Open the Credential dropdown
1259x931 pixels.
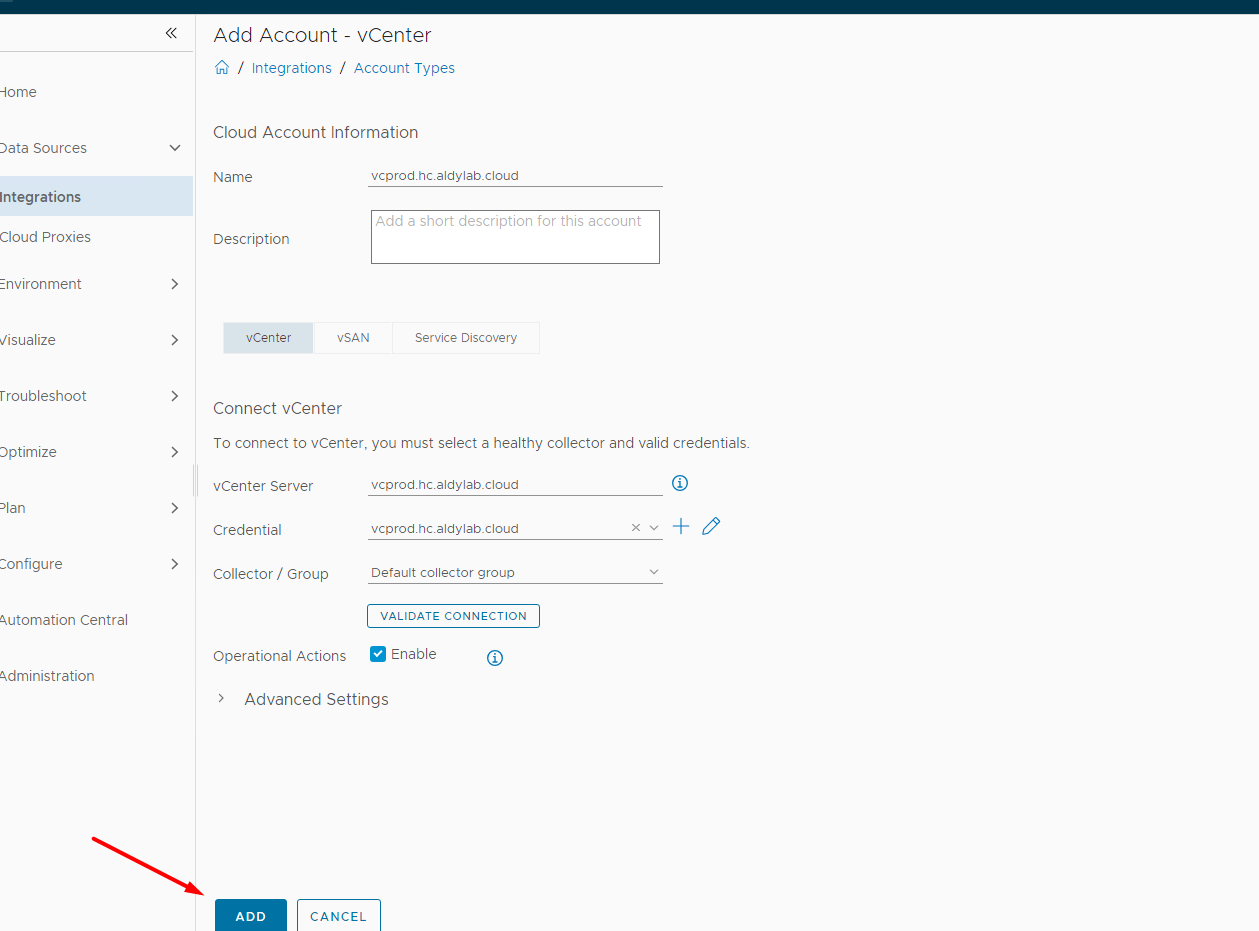[x=654, y=528]
